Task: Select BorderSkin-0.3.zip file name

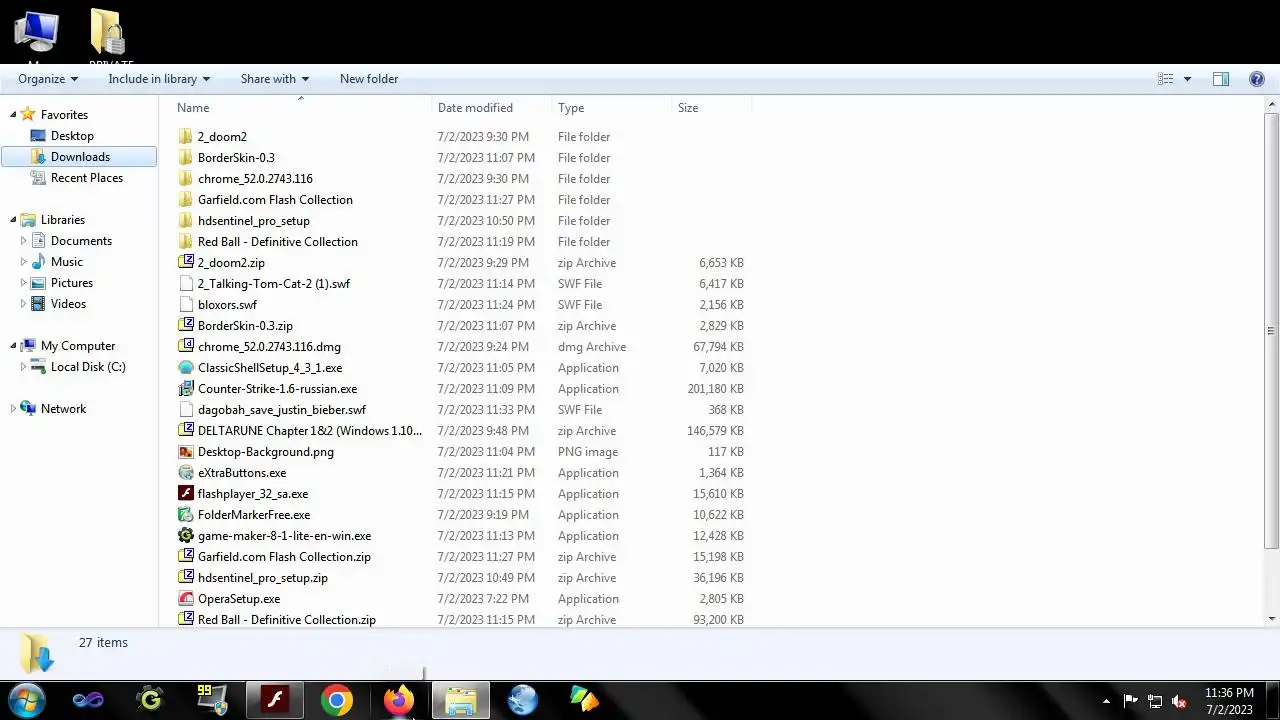Action: pos(245,326)
